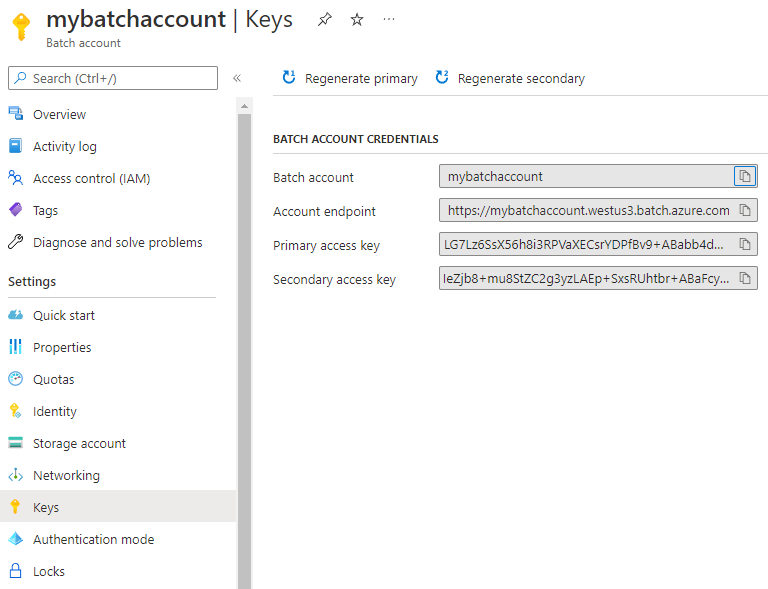
Task: Open the more options ellipsis menu
Action: [389, 20]
